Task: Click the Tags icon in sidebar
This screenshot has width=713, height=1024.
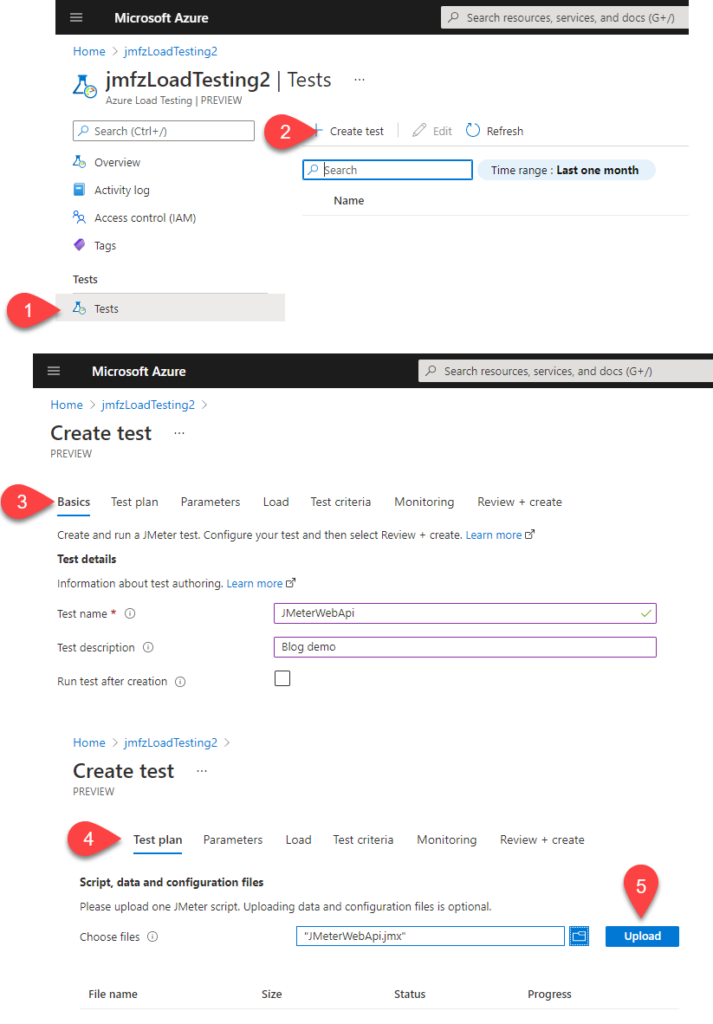Action: [x=79, y=245]
